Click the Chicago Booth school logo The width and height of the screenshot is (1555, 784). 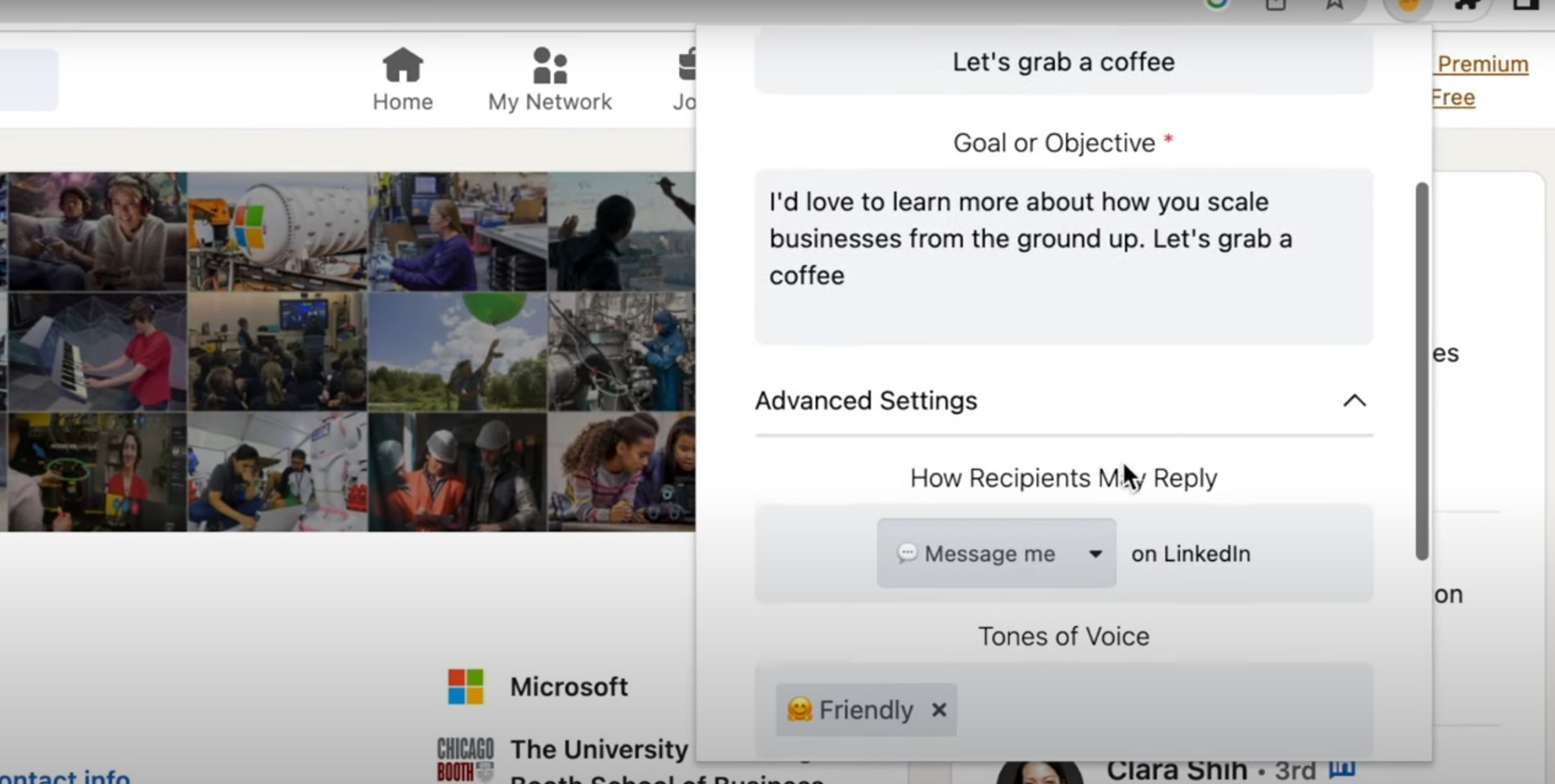click(x=466, y=759)
